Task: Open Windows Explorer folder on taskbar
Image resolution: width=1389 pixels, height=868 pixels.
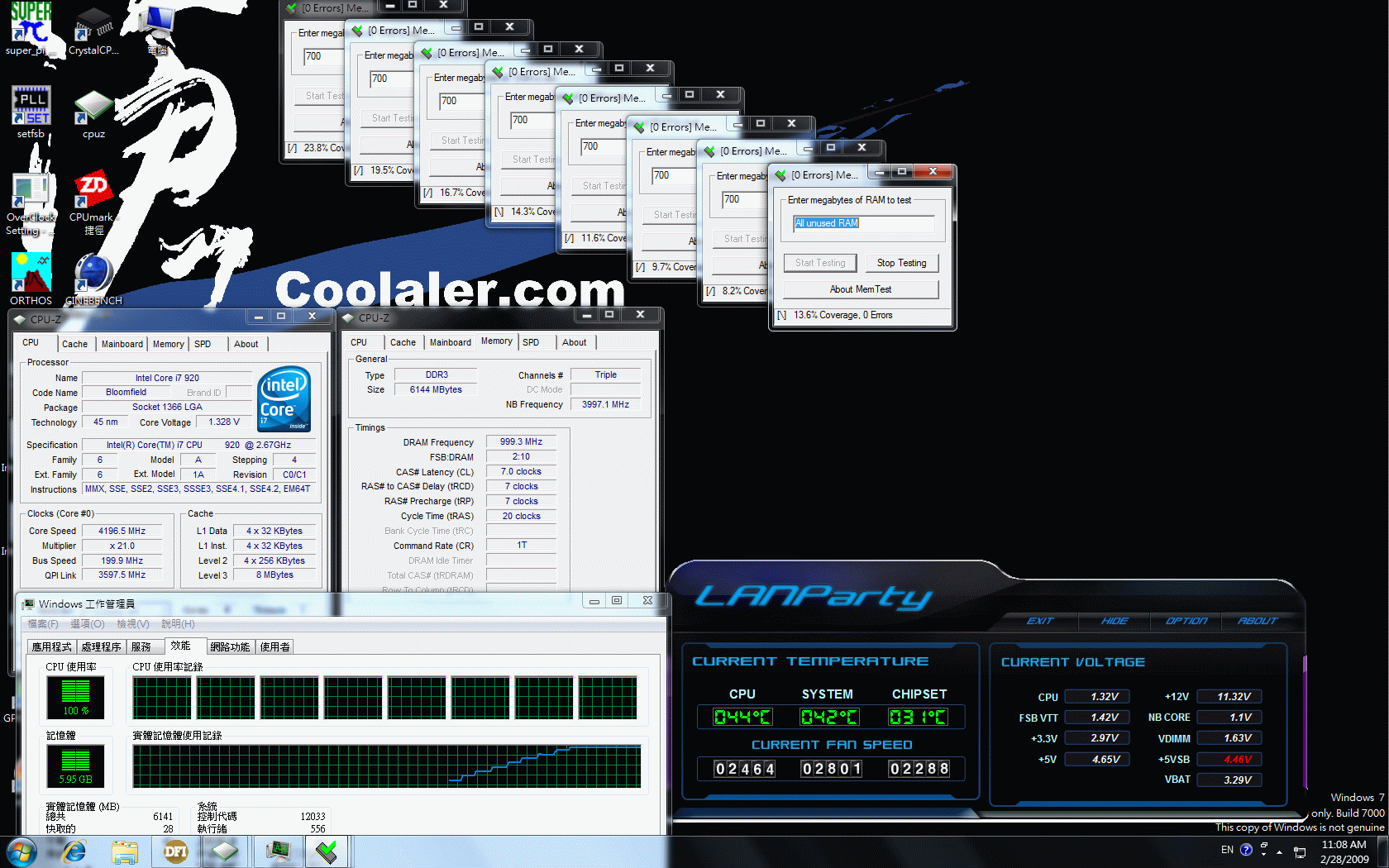Action: coord(125,851)
